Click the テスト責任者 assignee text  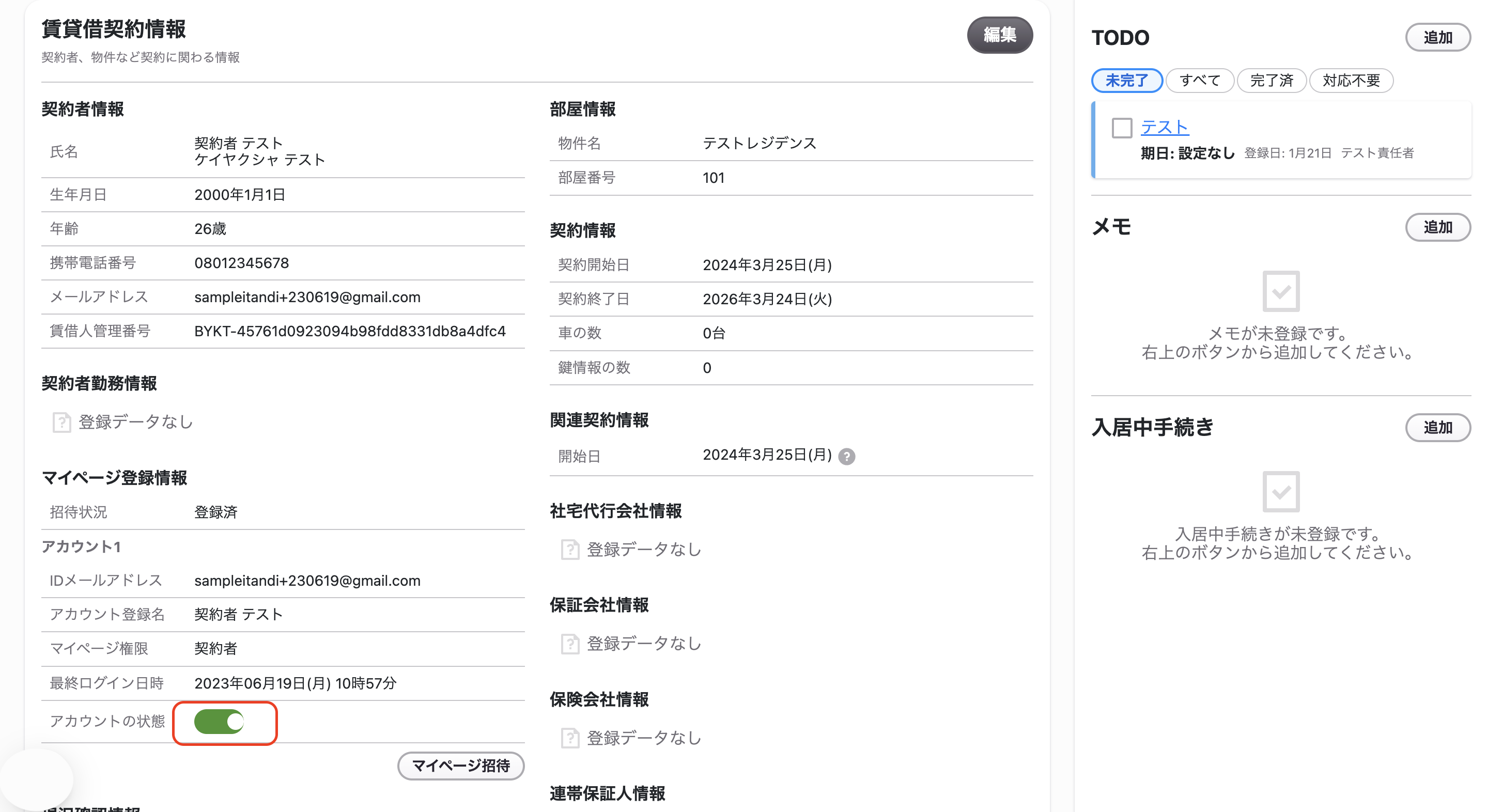(1377, 153)
